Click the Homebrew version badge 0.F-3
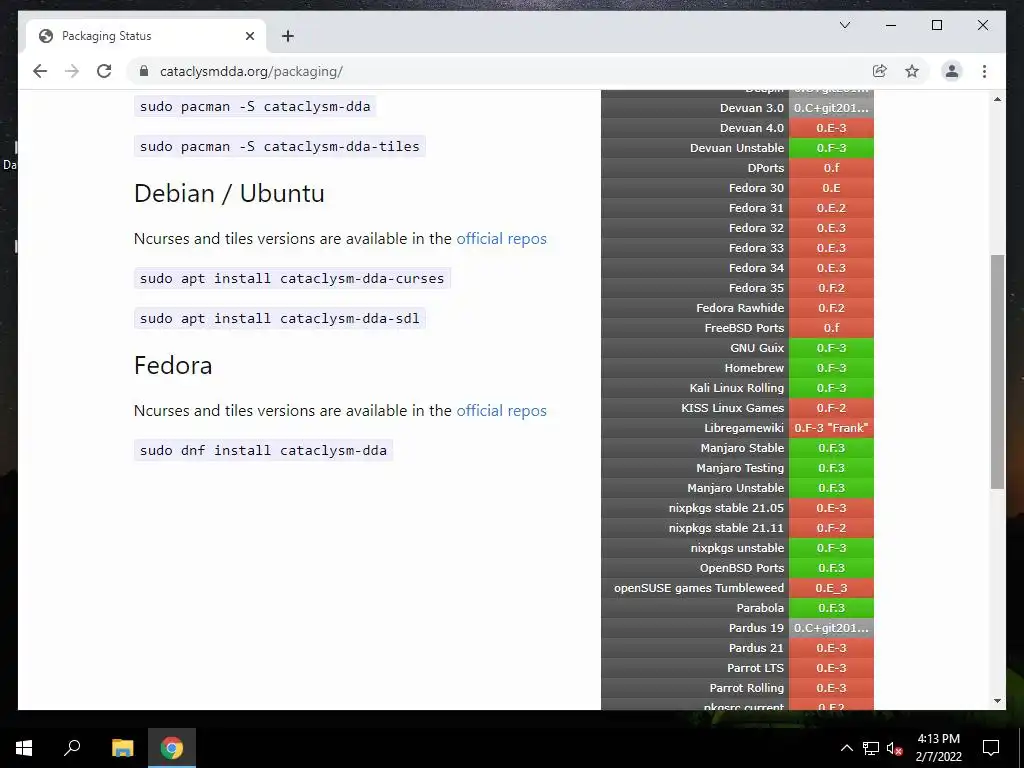 [x=831, y=368]
